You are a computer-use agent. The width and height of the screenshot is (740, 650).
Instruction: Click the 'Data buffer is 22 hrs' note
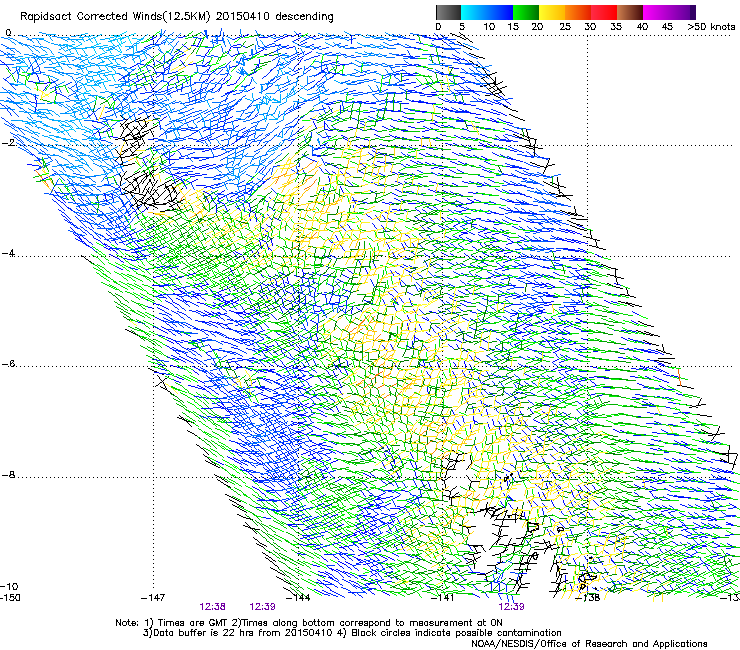coord(238,633)
